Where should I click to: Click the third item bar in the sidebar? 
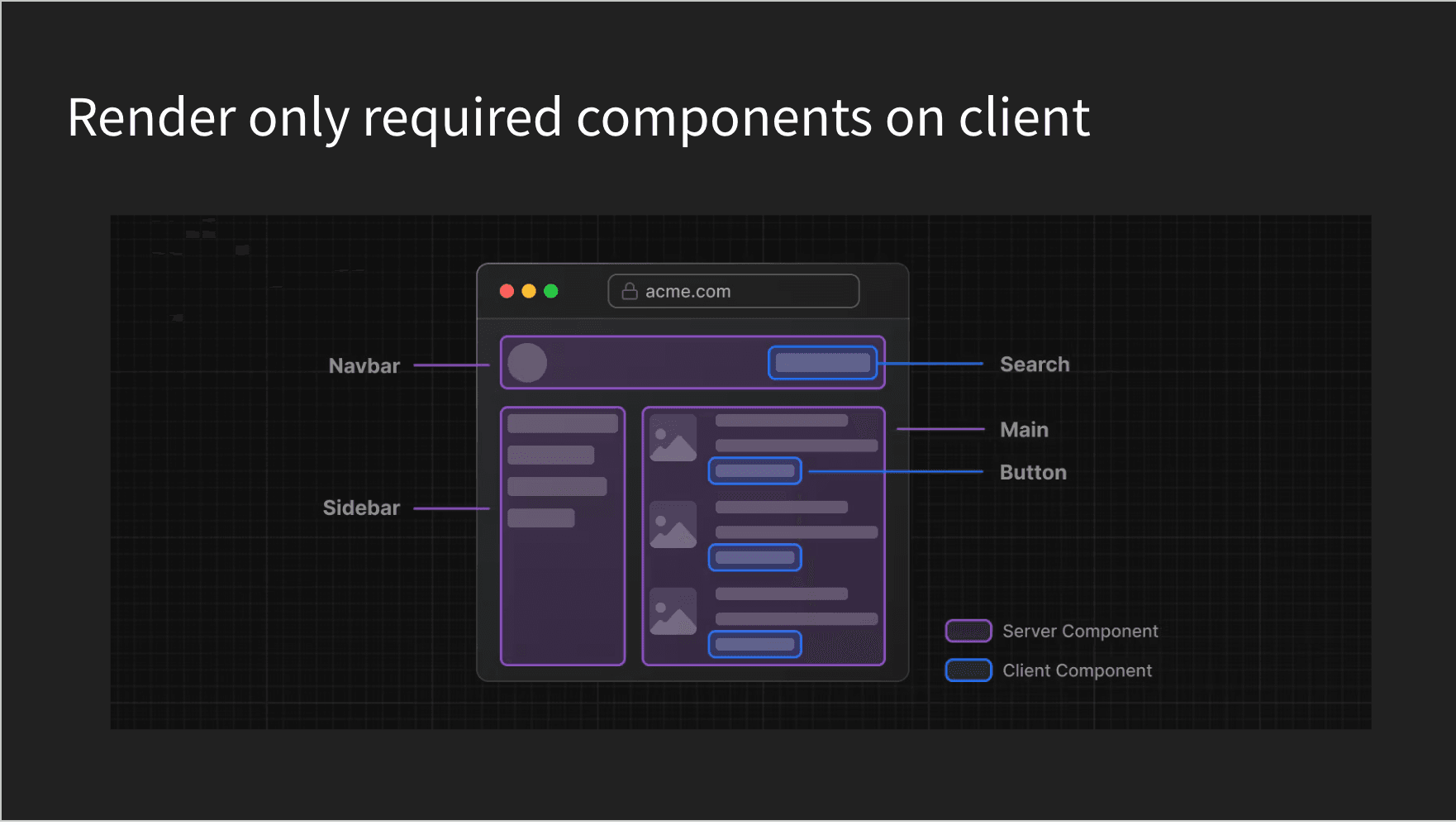pos(557,486)
